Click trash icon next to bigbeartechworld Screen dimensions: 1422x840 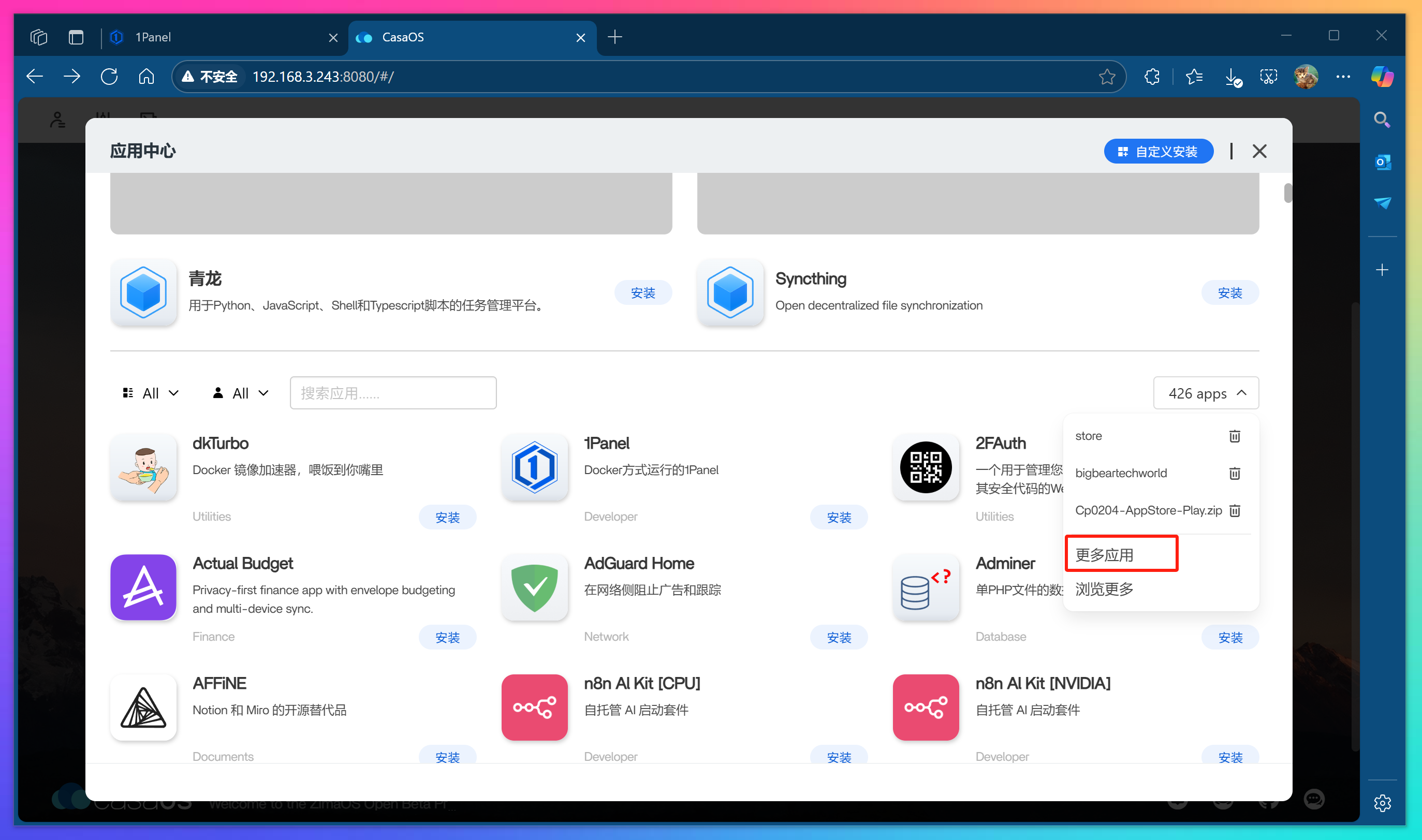coord(1235,473)
